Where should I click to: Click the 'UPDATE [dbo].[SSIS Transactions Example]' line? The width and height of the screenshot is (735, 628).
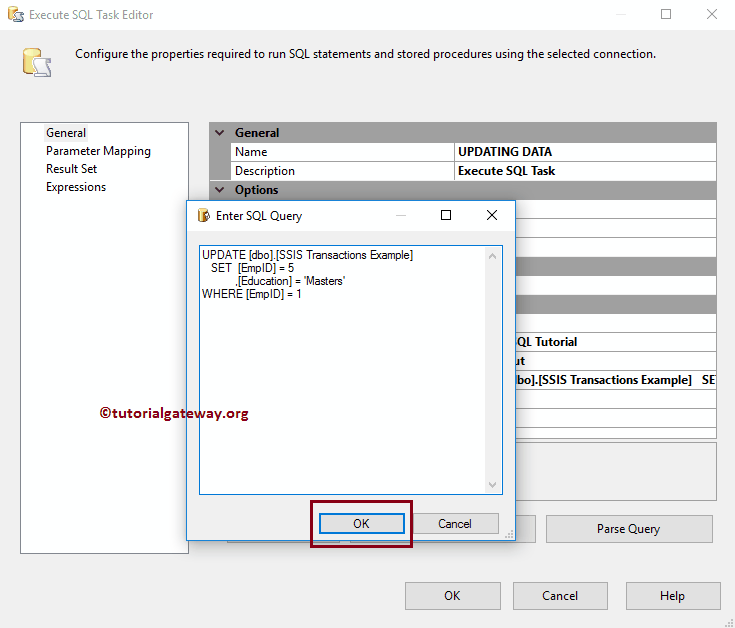pyautogui.click(x=308, y=255)
